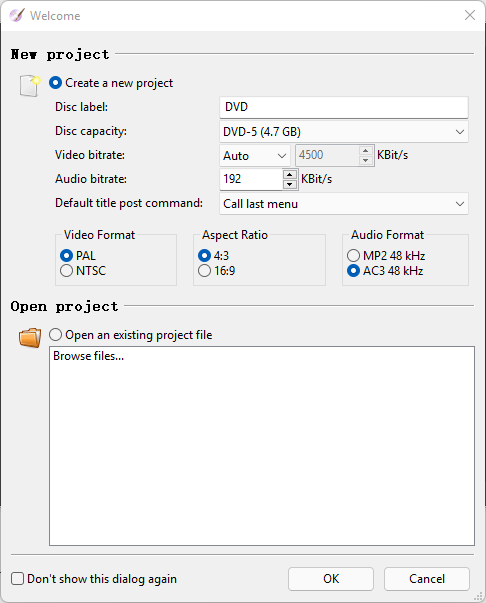
Task: Select Browse files... in the project list
Action: click(x=88, y=356)
